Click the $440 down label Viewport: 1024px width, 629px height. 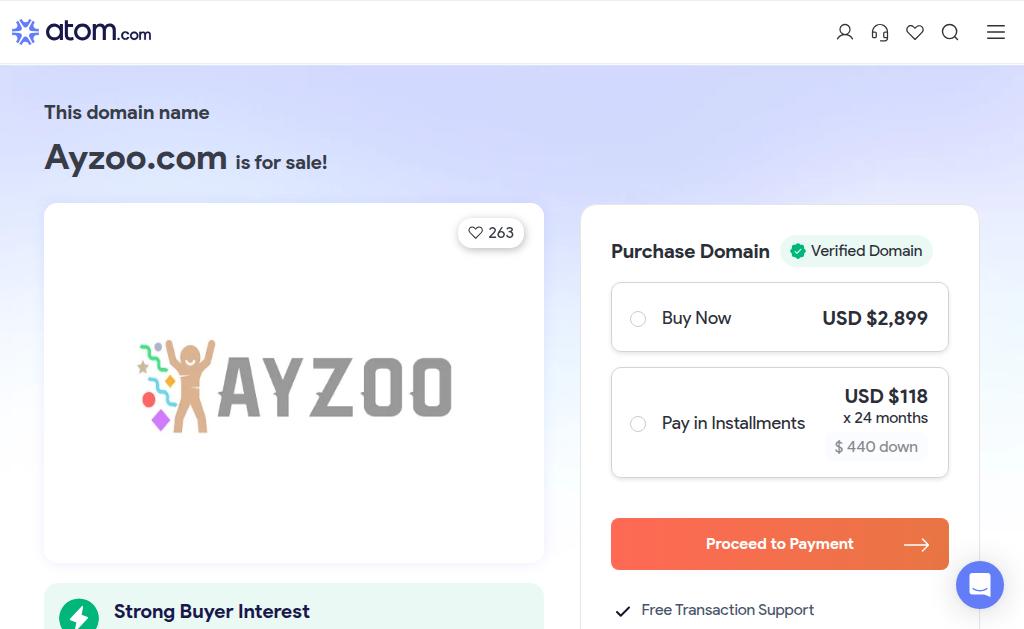[876, 447]
